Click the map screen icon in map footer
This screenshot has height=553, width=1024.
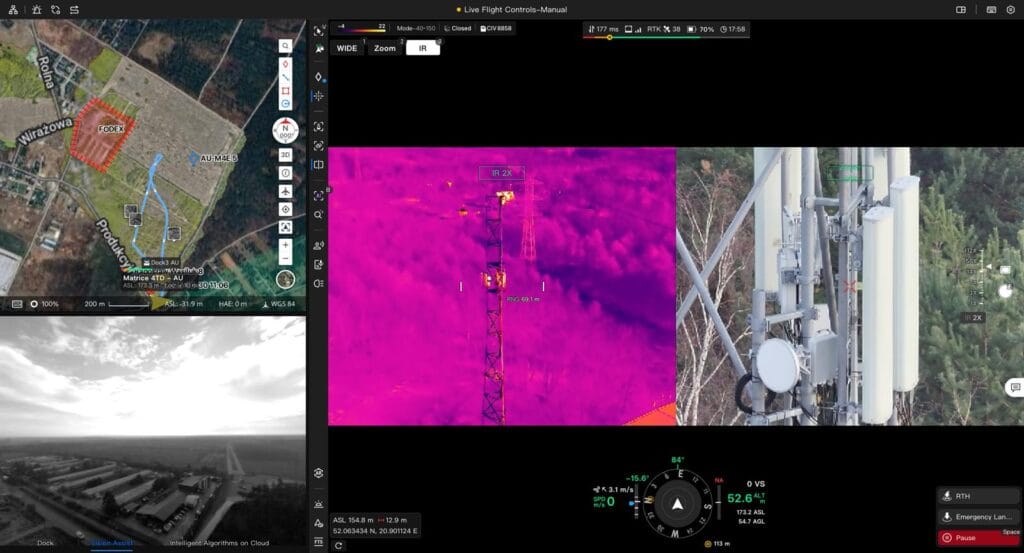pyautogui.click(x=17, y=304)
